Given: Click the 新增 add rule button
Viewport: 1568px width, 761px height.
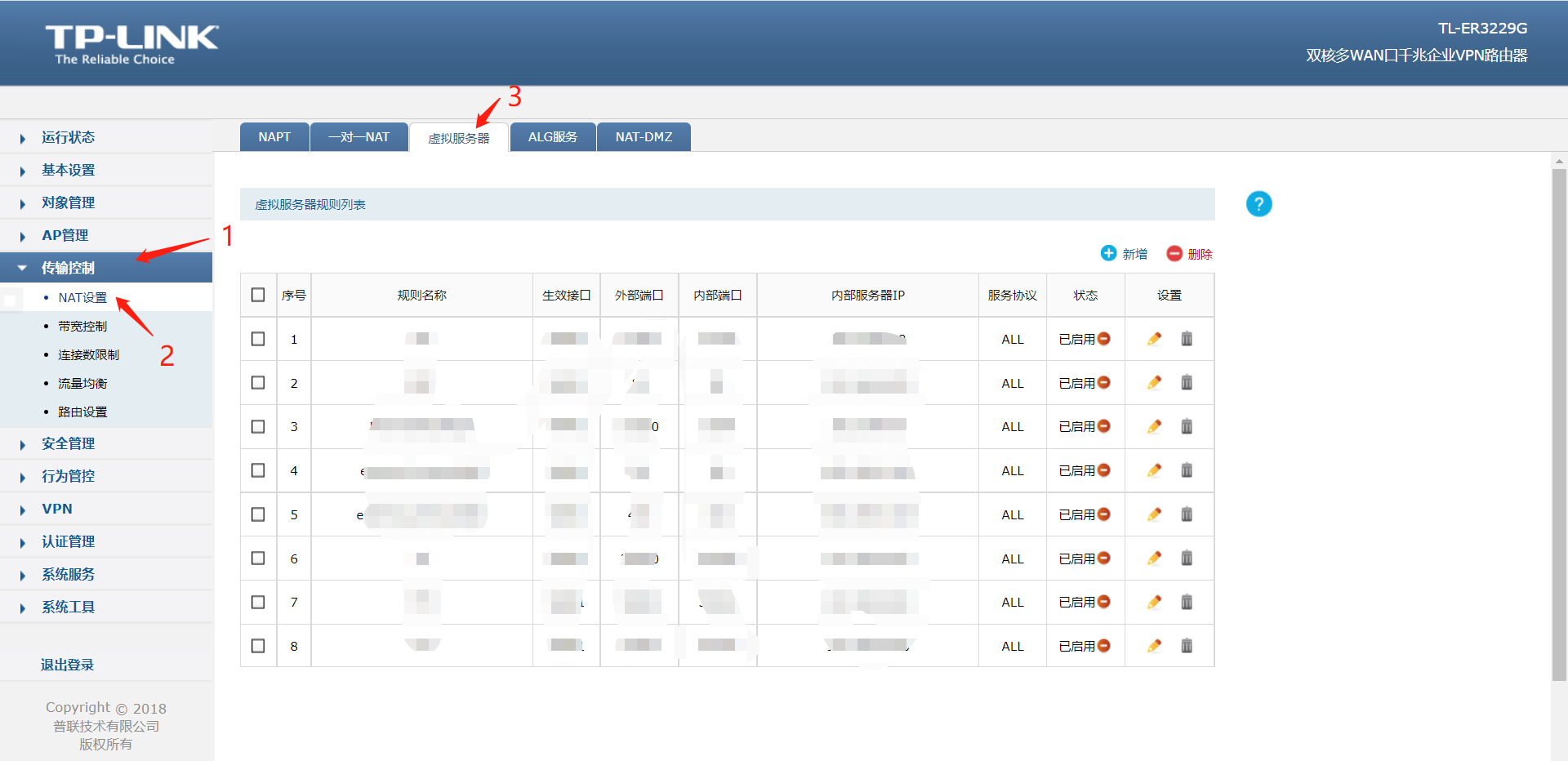Looking at the screenshot, I should click(x=1124, y=254).
